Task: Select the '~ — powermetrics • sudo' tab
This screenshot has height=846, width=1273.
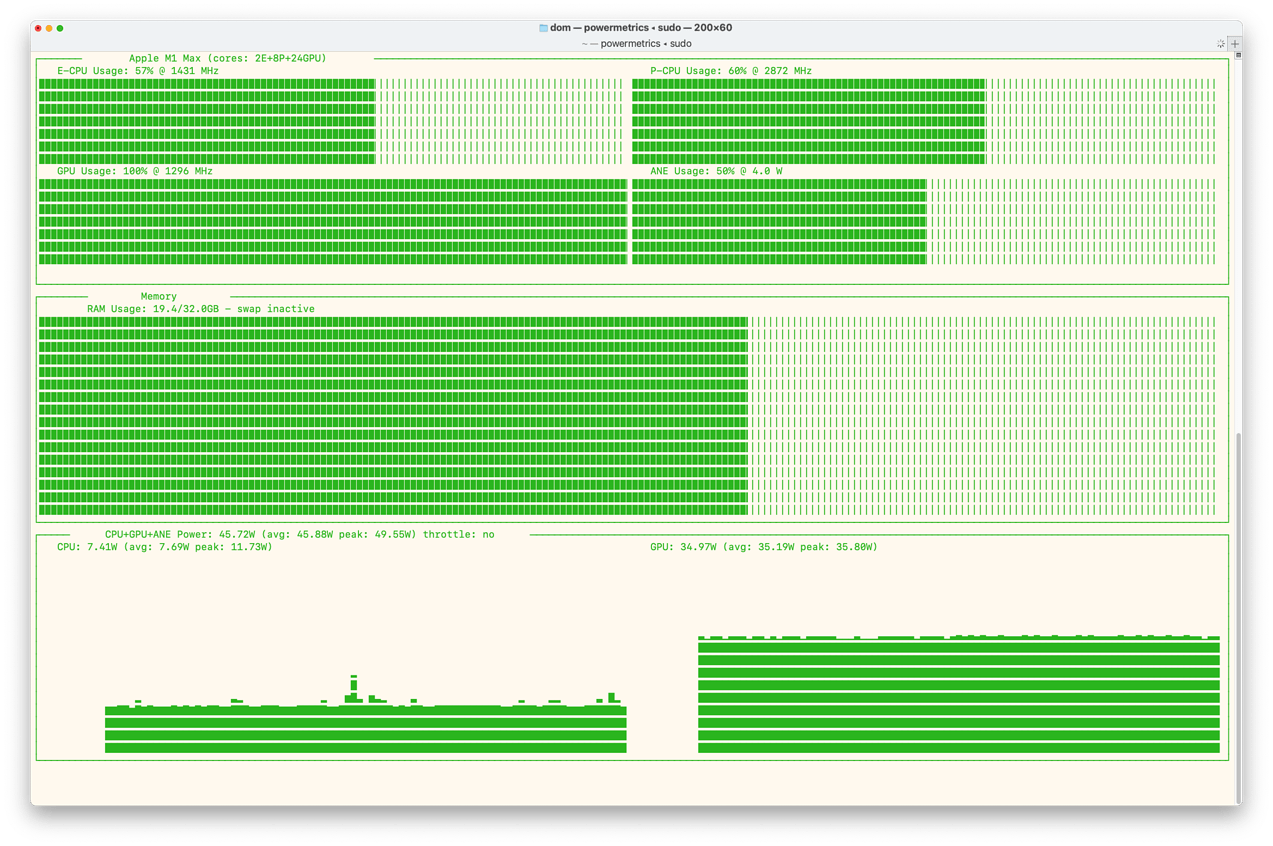Action: point(636,44)
